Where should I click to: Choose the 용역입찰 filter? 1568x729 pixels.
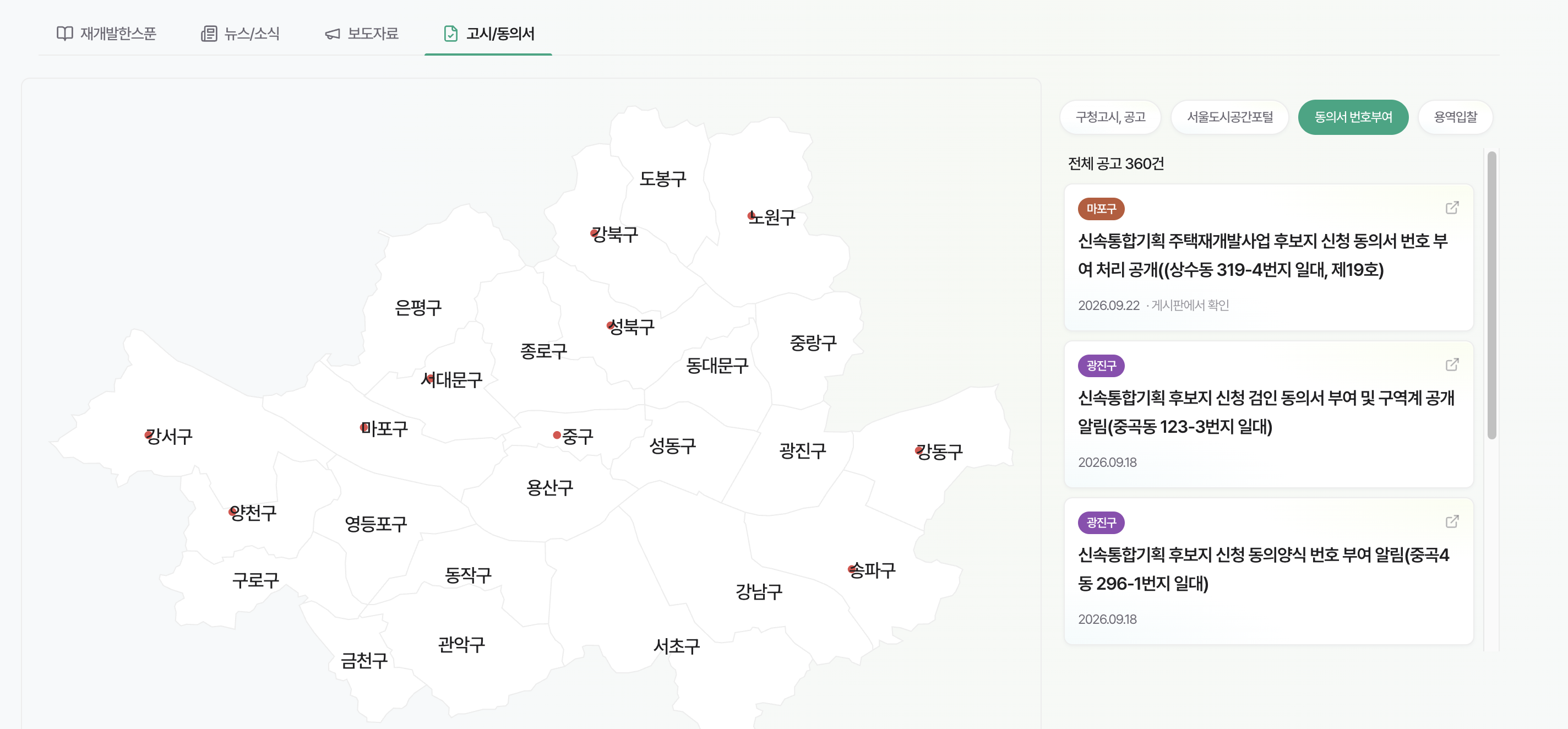click(1455, 117)
